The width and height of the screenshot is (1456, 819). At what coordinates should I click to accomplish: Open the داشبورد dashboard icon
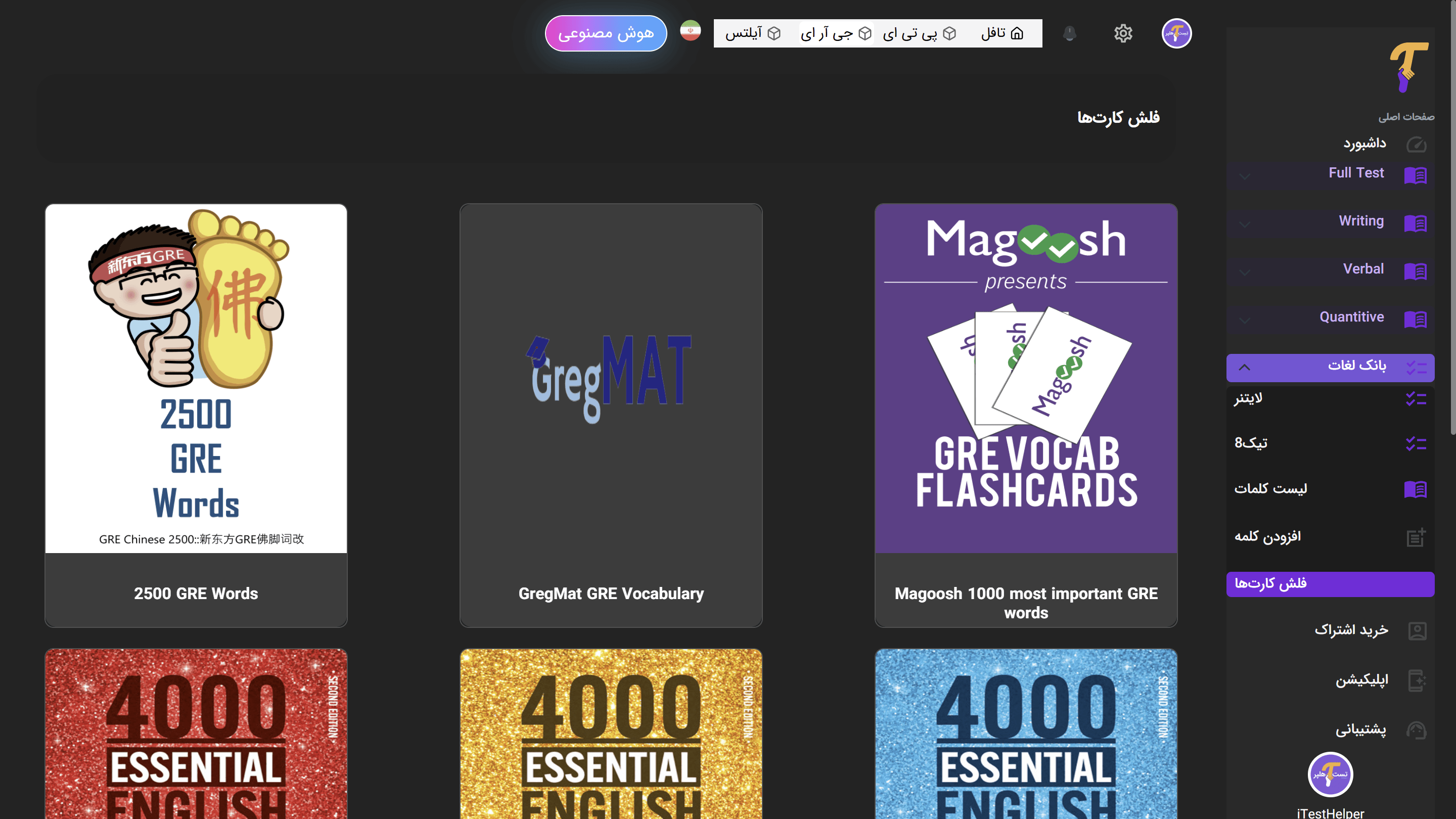1417,144
